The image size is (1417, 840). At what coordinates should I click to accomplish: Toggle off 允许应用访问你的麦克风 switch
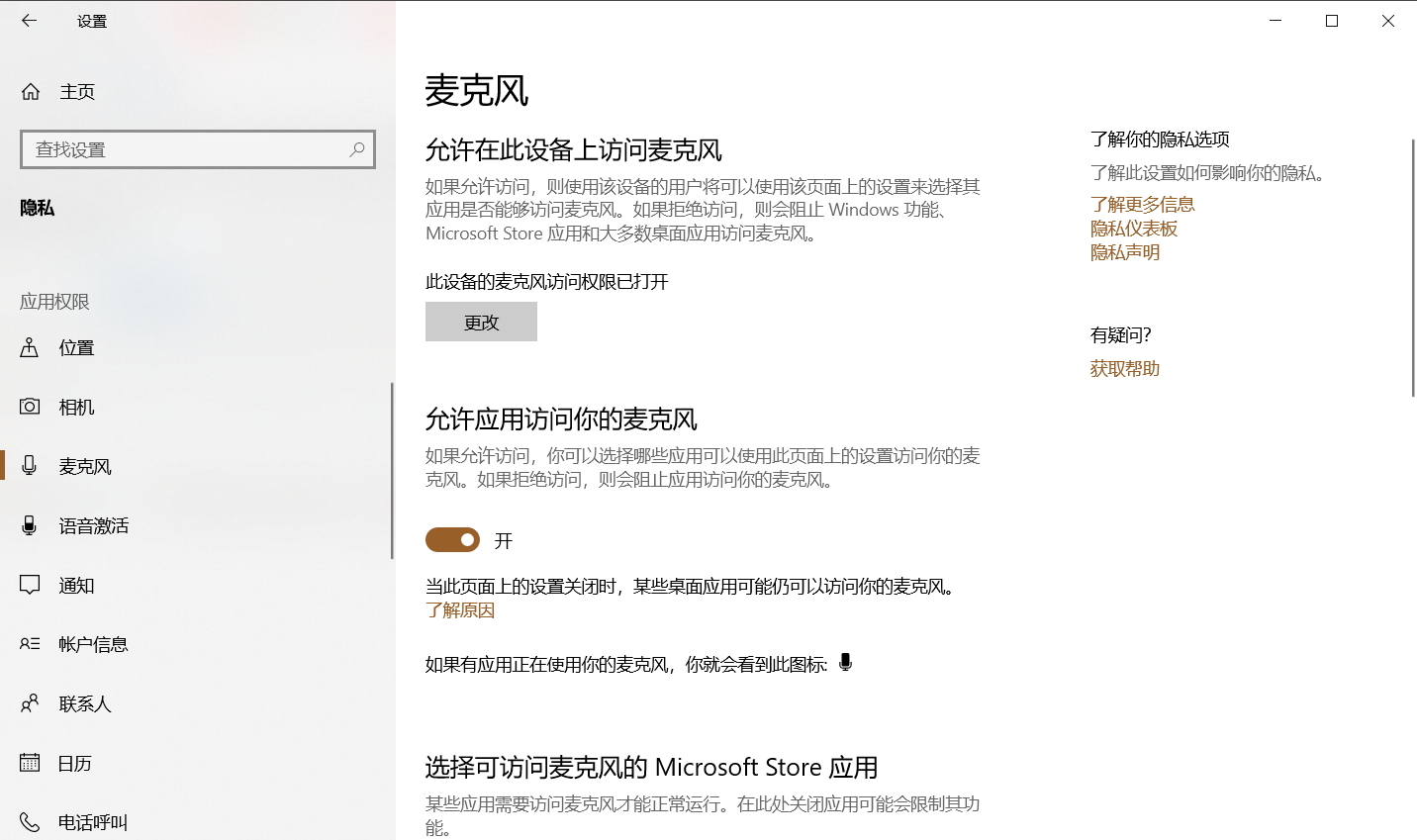452,540
